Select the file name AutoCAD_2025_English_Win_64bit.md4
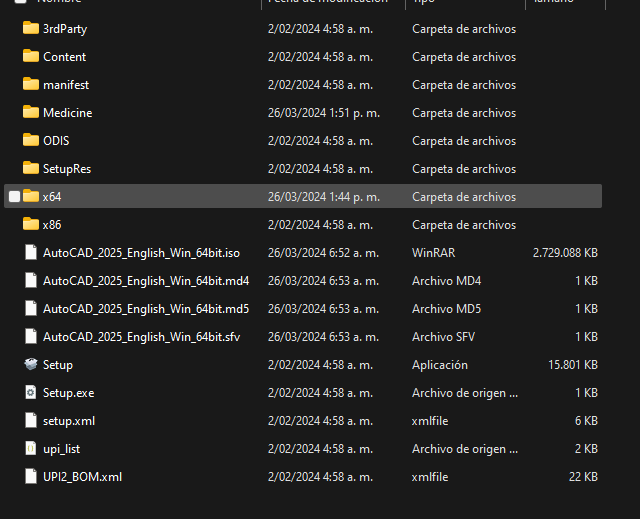This screenshot has height=519, width=640. [x=146, y=281]
